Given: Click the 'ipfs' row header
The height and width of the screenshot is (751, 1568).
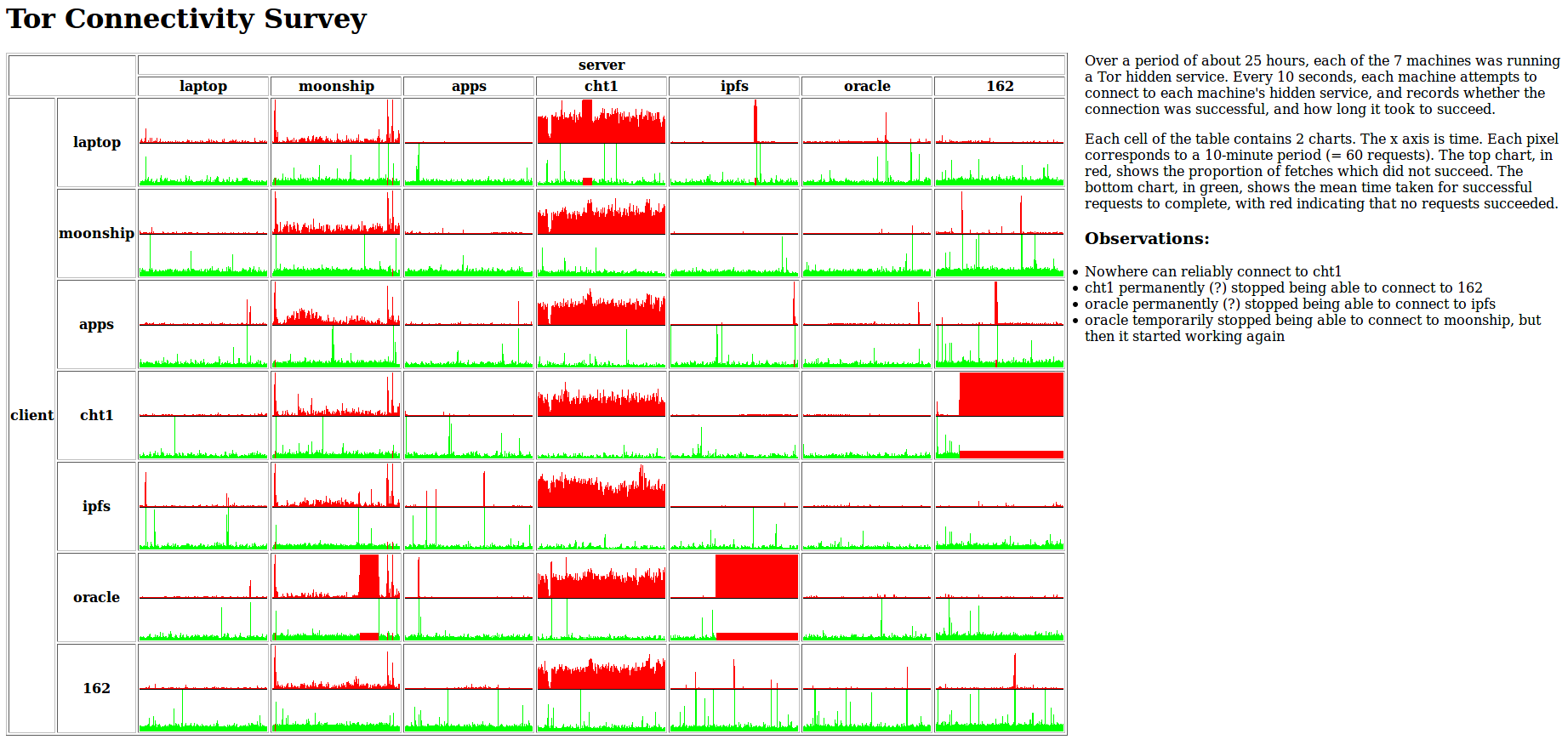Looking at the screenshot, I should pyautogui.click(x=96, y=506).
